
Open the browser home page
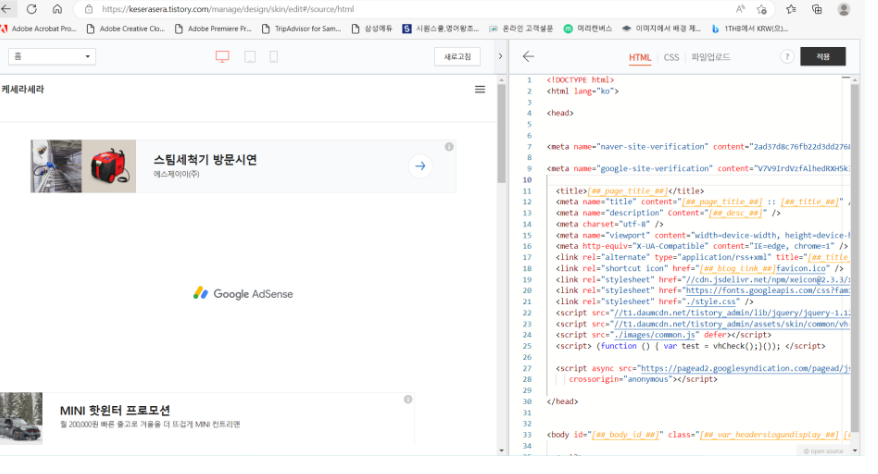(57, 9)
